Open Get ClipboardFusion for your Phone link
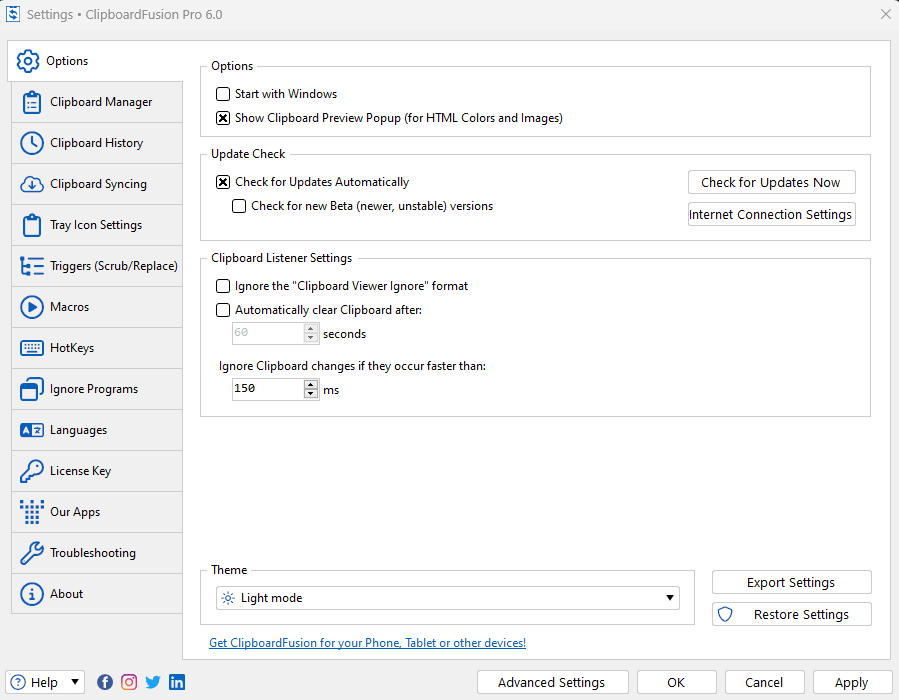 coord(368,643)
